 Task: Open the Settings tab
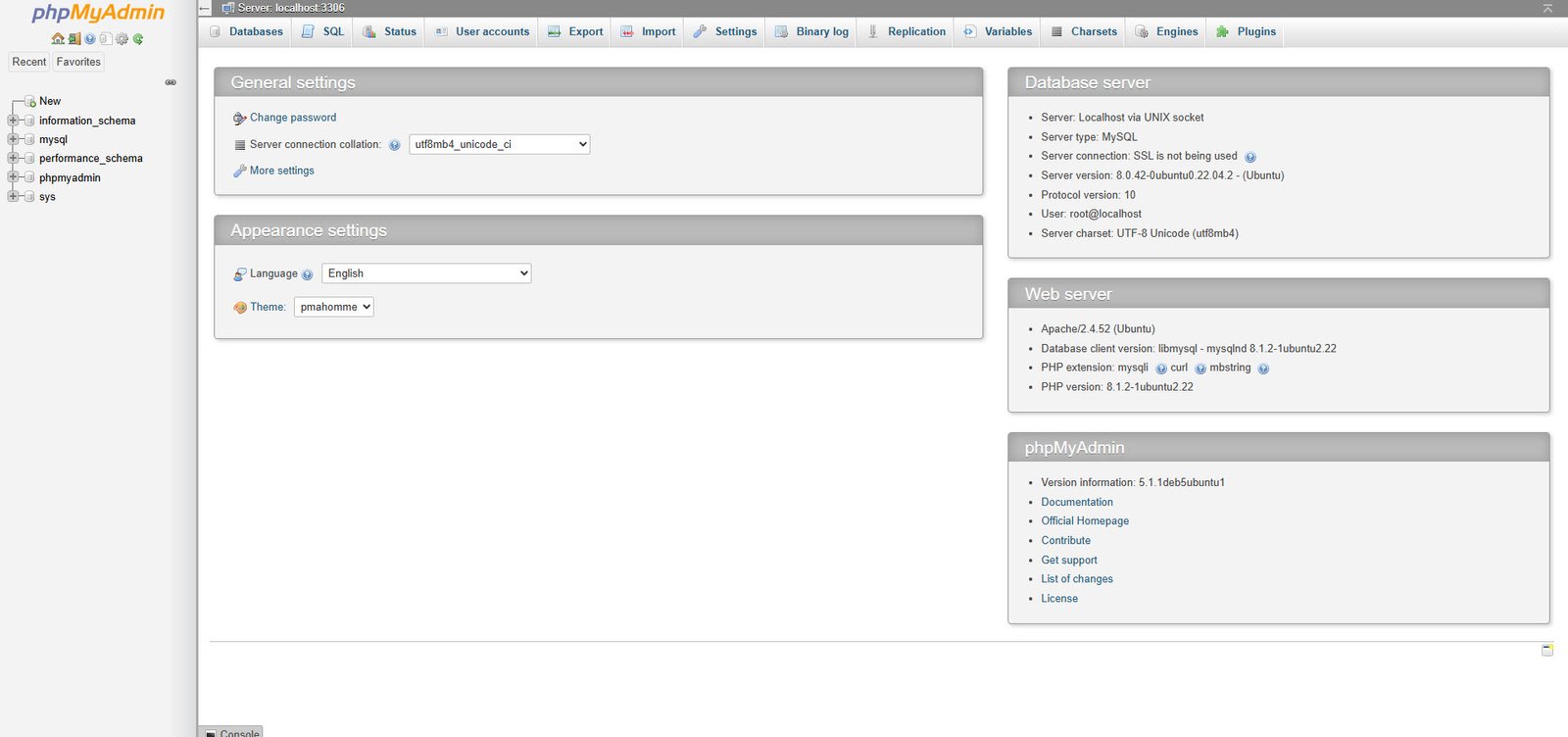click(724, 31)
